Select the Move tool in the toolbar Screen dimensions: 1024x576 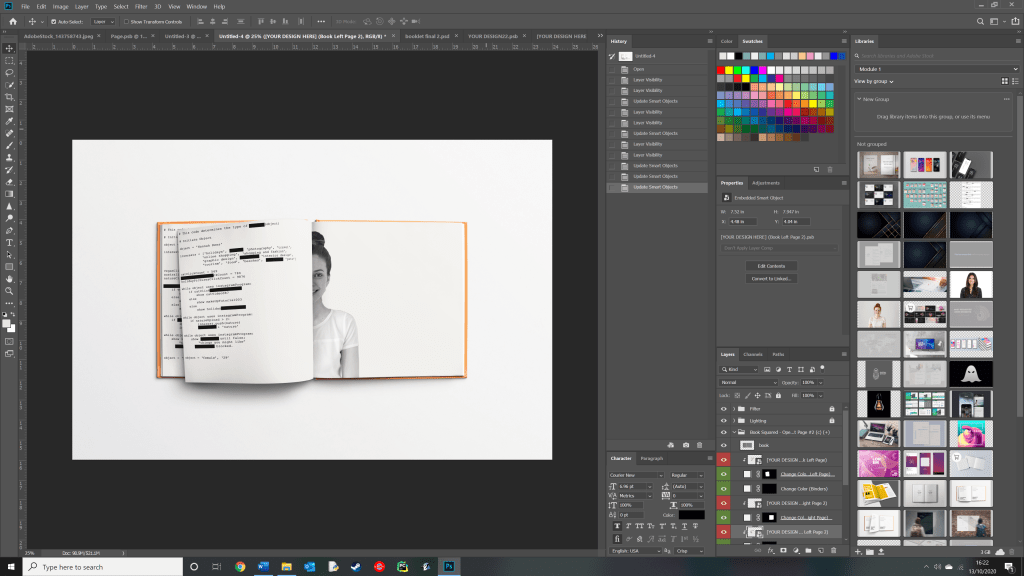tap(9, 48)
